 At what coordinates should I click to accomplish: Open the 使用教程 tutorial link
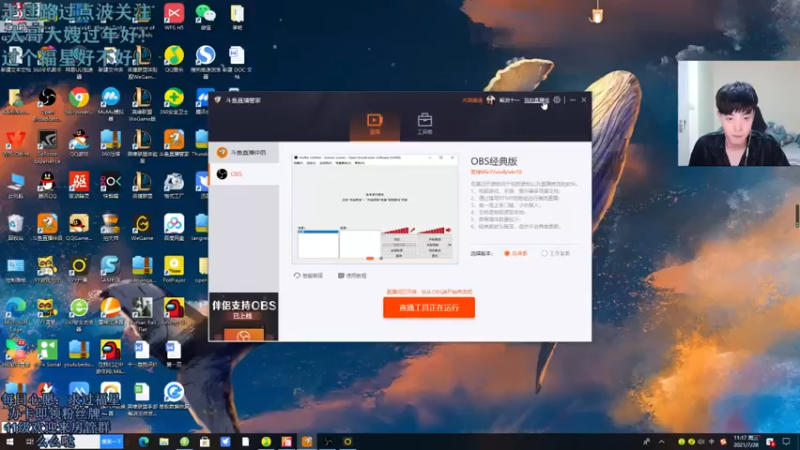353,276
